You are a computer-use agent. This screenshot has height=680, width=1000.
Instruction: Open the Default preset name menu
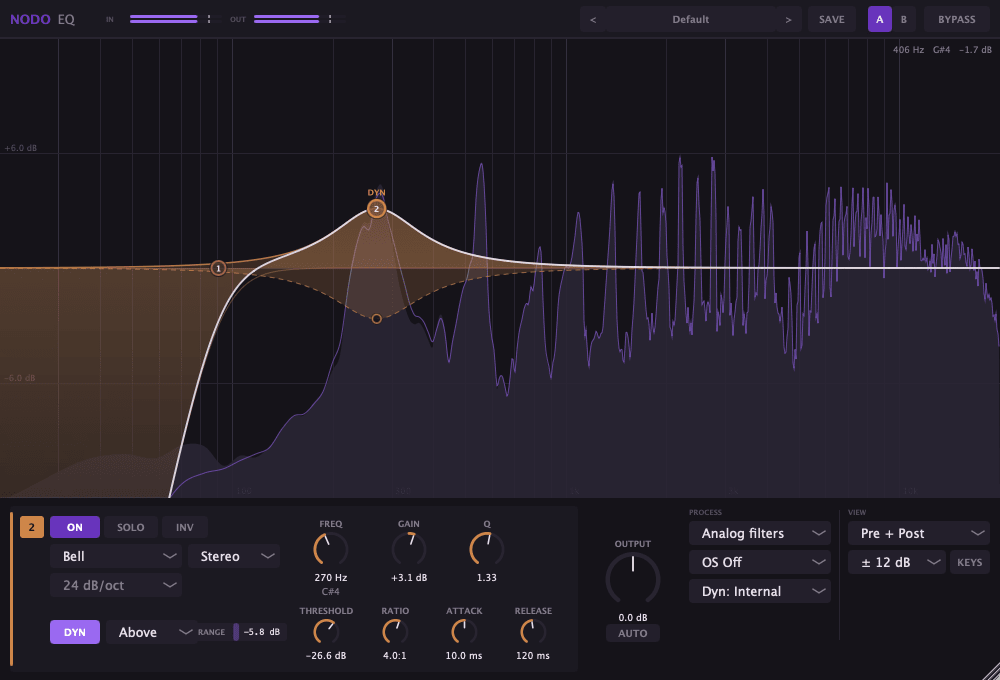tap(691, 19)
